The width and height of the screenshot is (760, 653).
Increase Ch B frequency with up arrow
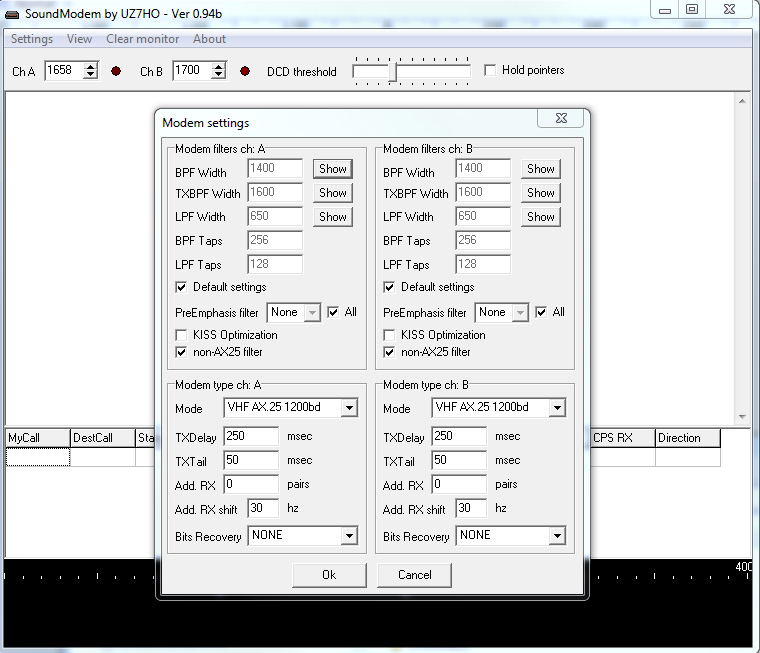coord(219,66)
